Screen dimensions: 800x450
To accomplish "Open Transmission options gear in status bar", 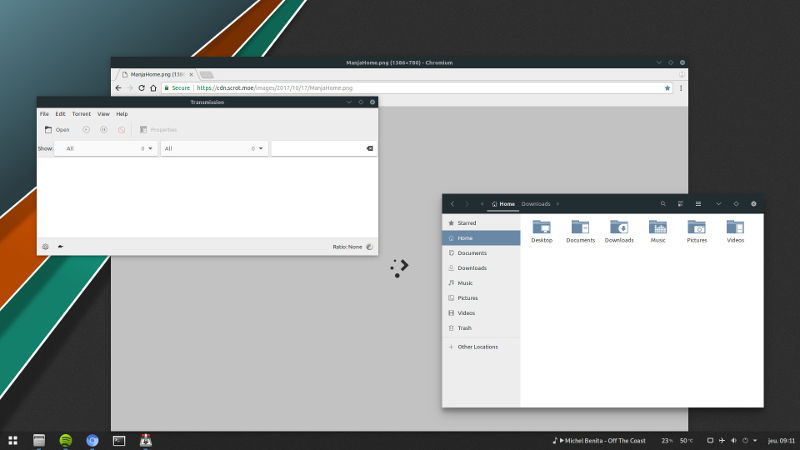I will click(x=45, y=246).
